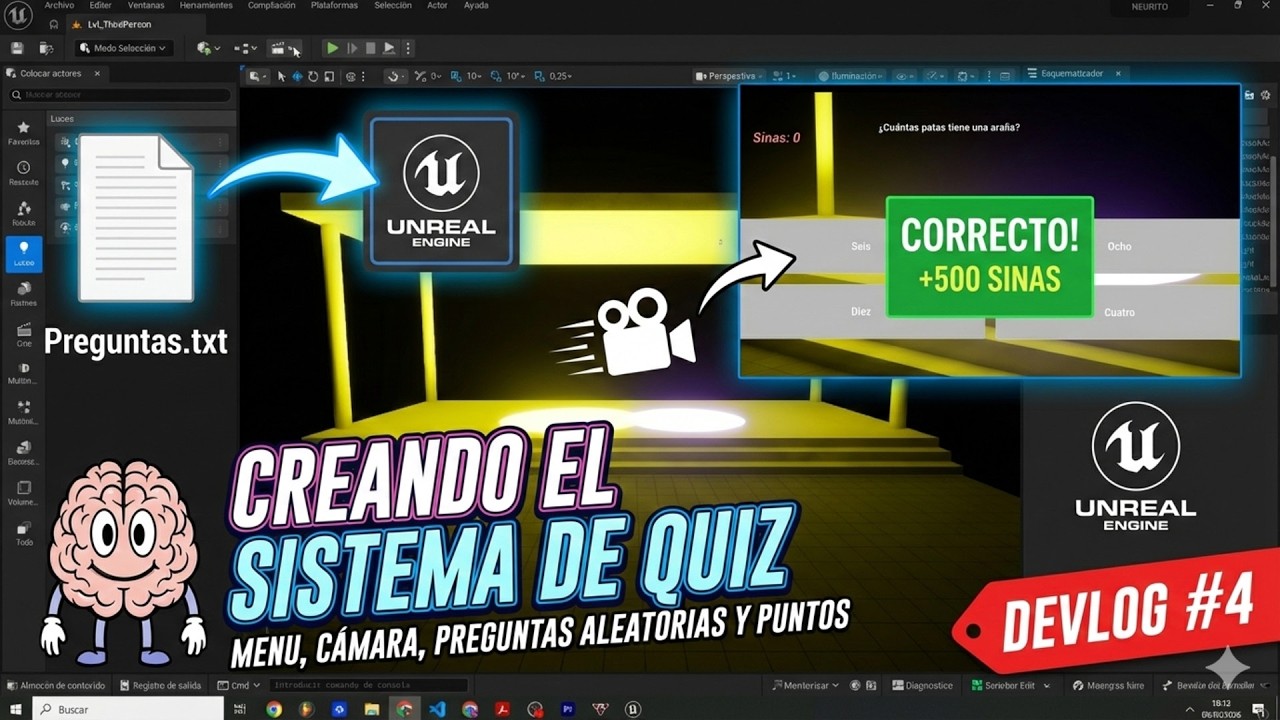Image resolution: width=1280 pixels, height=720 pixels.
Task: Toggle surface snapping in viewport toolbar
Action: [395, 76]
